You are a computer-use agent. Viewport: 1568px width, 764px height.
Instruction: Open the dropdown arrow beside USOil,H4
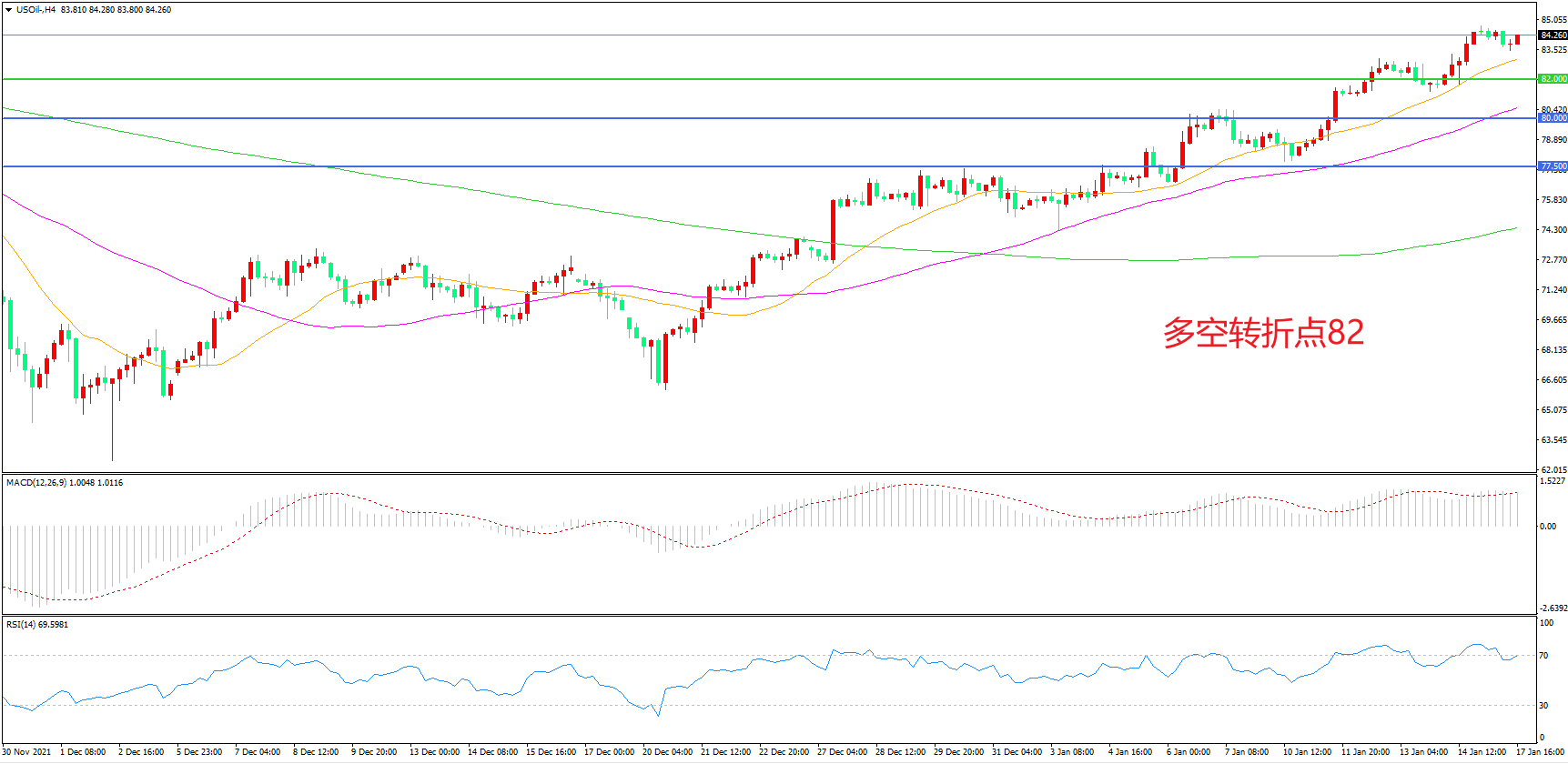(8, 10)
